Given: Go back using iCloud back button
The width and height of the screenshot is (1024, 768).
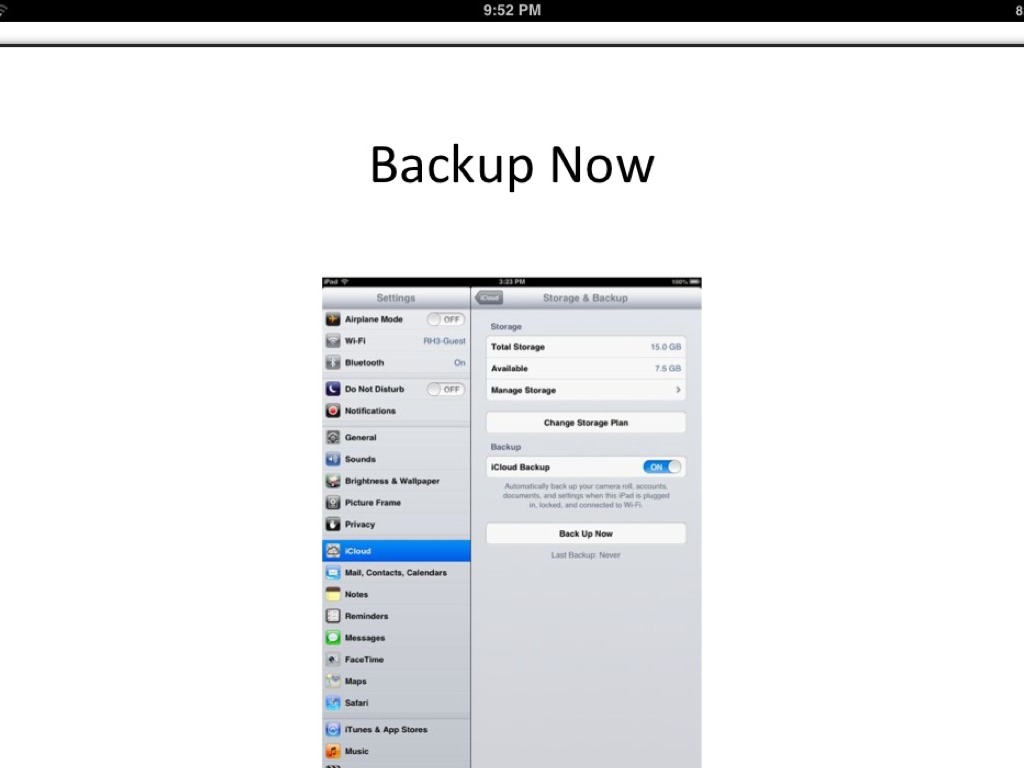Looking at the screenshot, I should pos(489,298).
